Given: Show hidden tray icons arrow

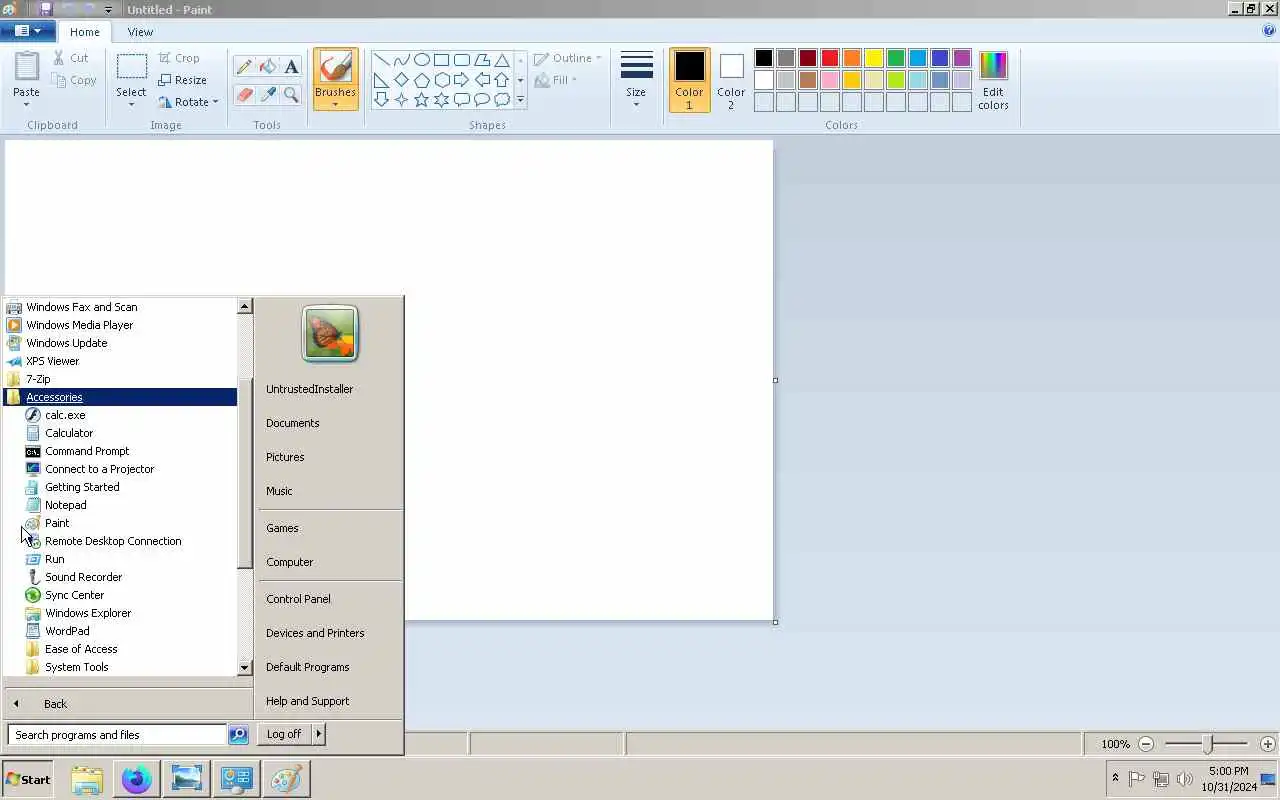Looking at the screenshot, I should (x=1115, y=778).
